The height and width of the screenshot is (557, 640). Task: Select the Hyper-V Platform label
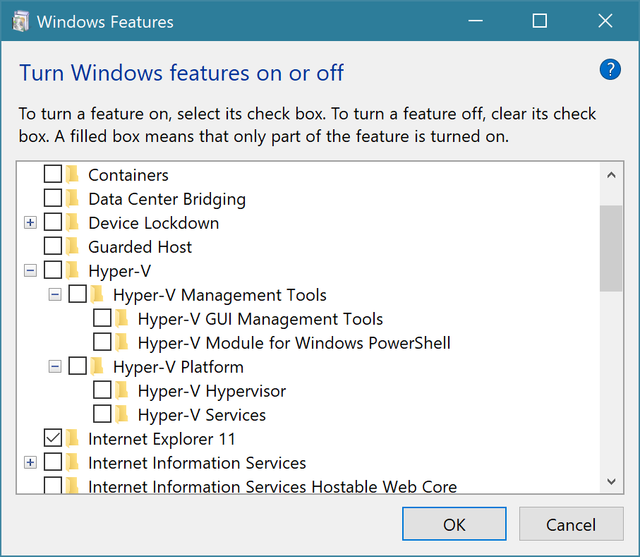point(178,367)
